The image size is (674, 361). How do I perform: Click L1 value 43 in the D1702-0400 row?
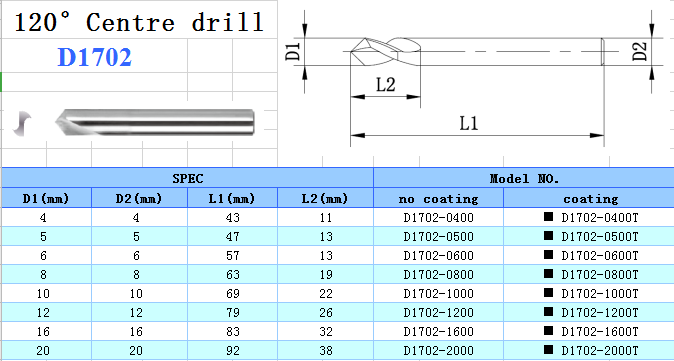[233, 218]
